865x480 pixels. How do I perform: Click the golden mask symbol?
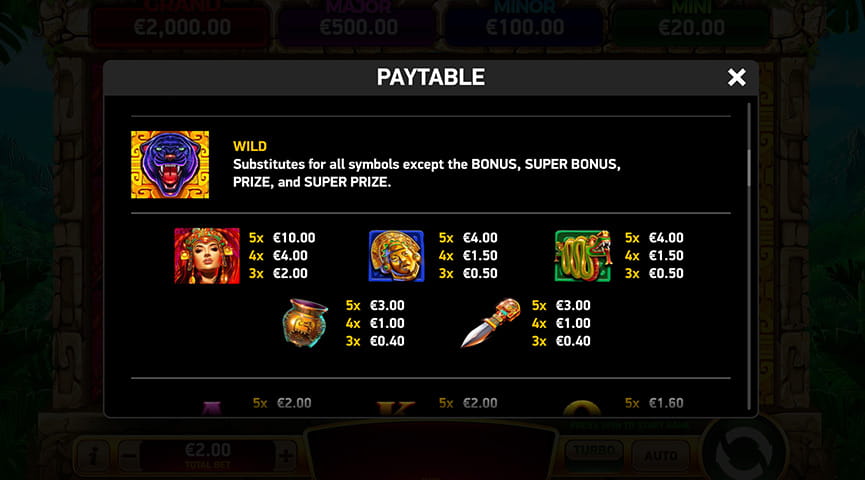click(396, 255)
